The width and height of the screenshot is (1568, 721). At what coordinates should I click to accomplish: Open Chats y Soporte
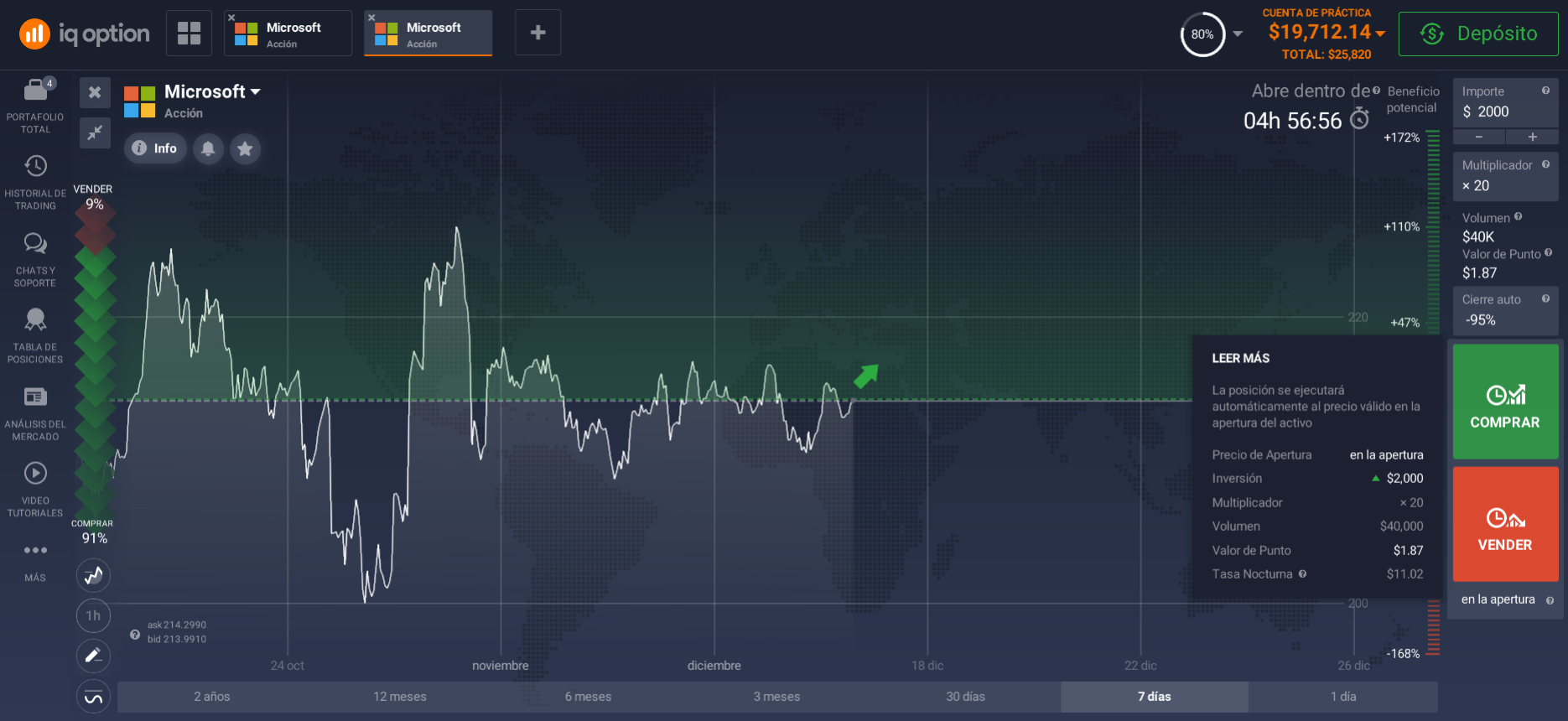click(35, 259)
